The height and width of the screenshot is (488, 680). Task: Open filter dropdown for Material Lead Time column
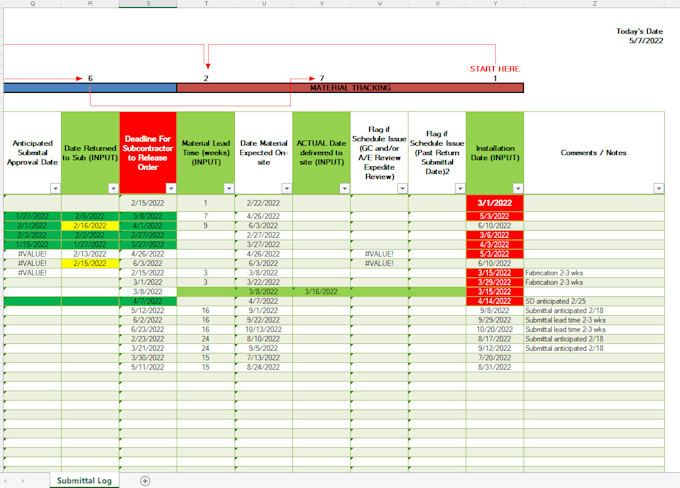tap(229, 188)
